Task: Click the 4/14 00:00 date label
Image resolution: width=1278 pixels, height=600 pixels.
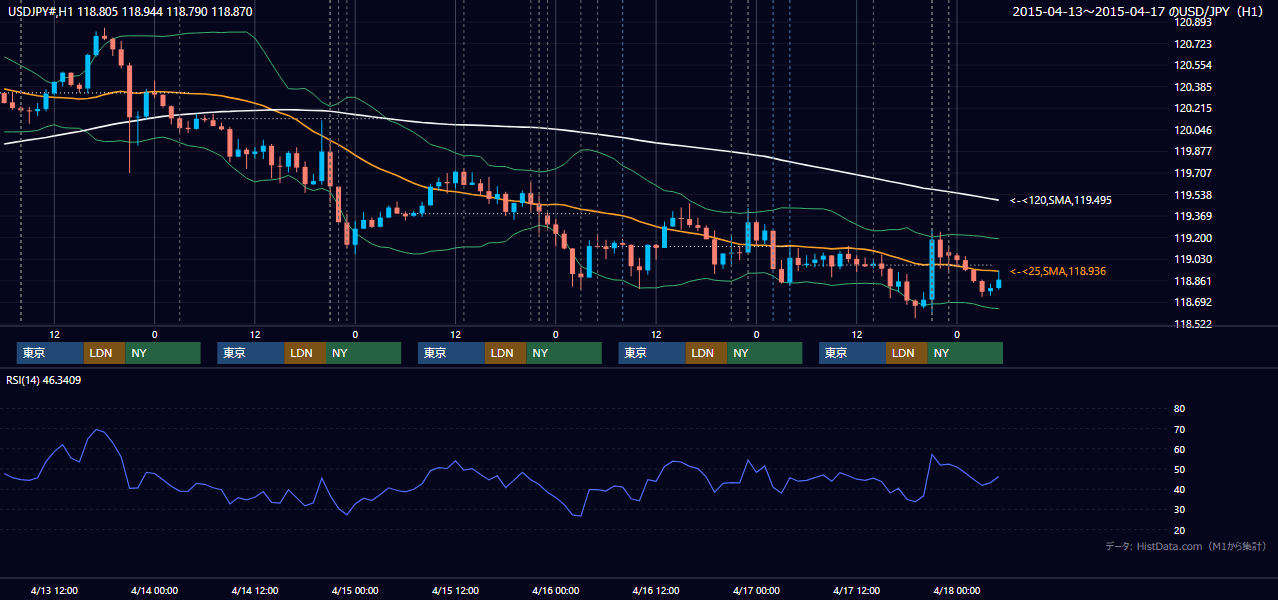Action: 154,590
